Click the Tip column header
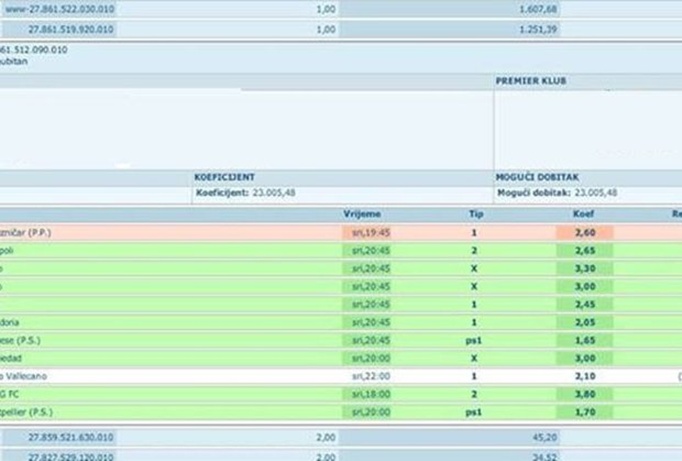 pos(475,214)
